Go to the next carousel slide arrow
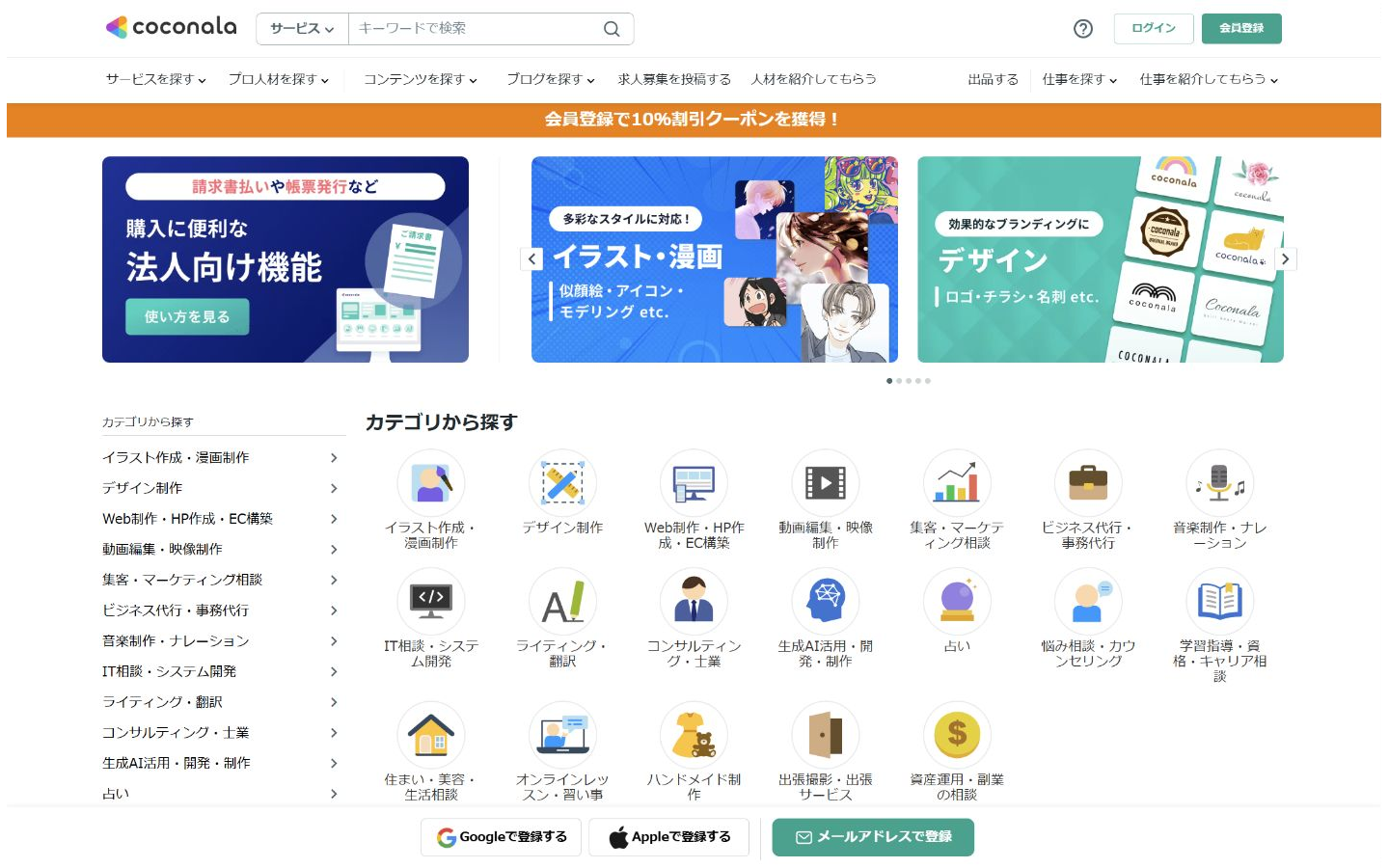The width and height of the screenshot is (1389, 868). (1285, 258)
